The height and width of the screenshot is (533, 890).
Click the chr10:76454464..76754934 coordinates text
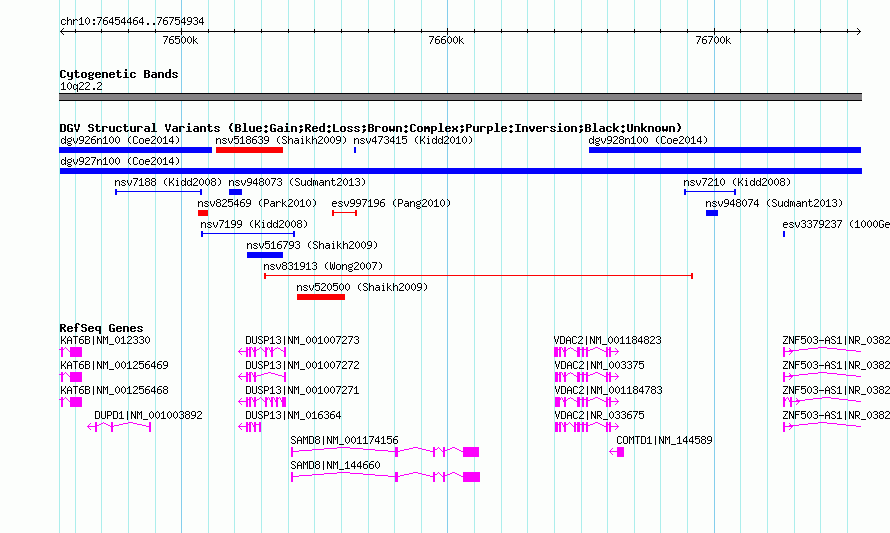point(132,21)
